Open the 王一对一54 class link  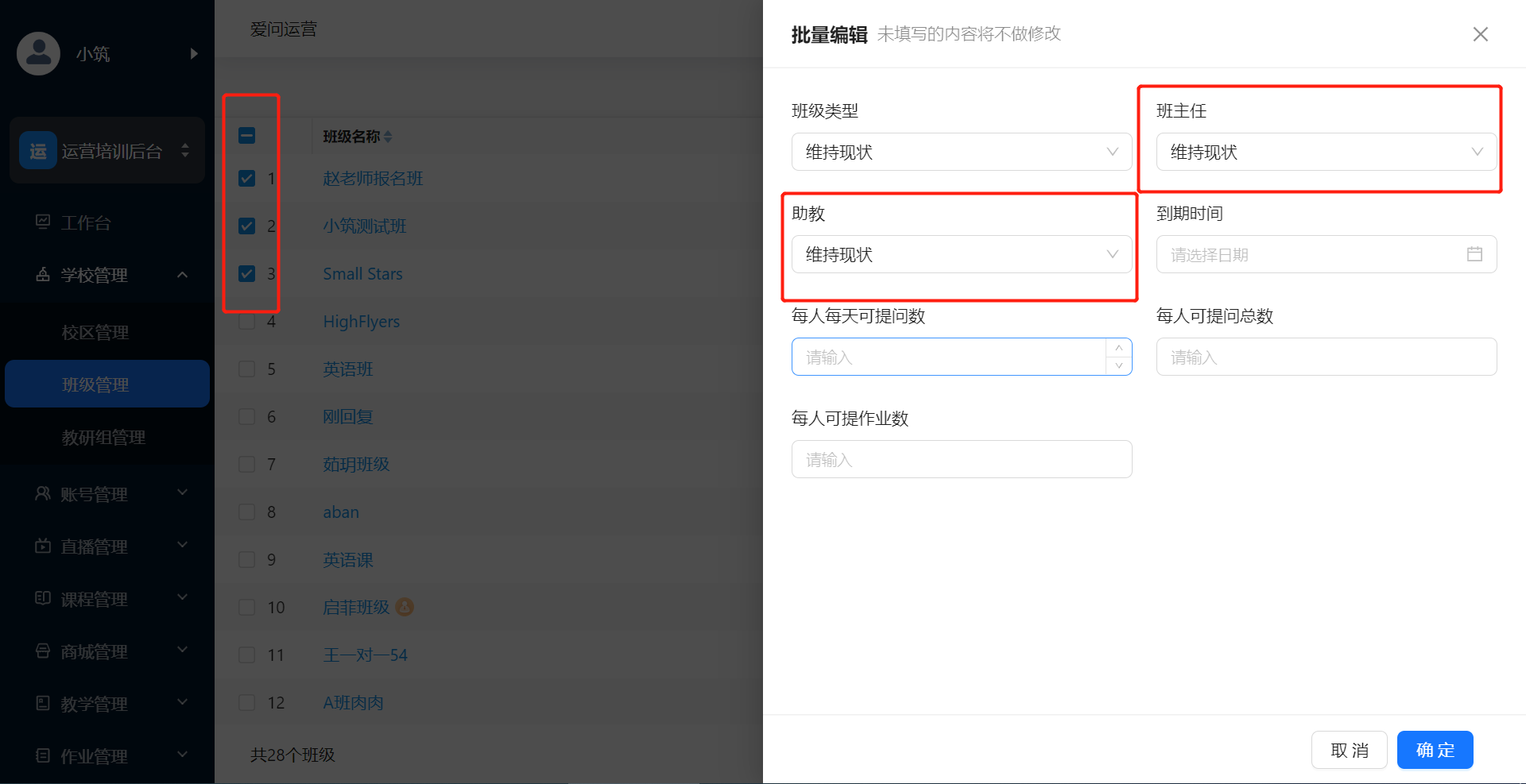coord(365,655)
